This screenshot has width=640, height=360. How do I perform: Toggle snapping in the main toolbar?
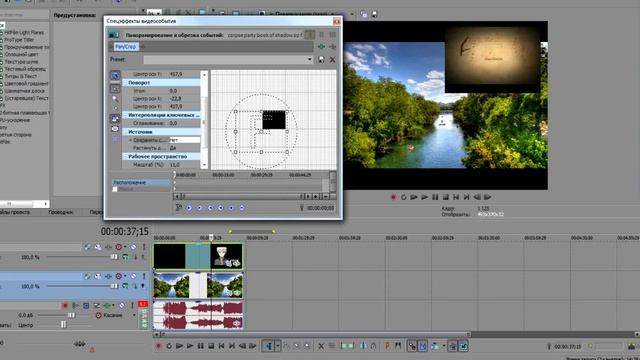[x=412, y=346]
